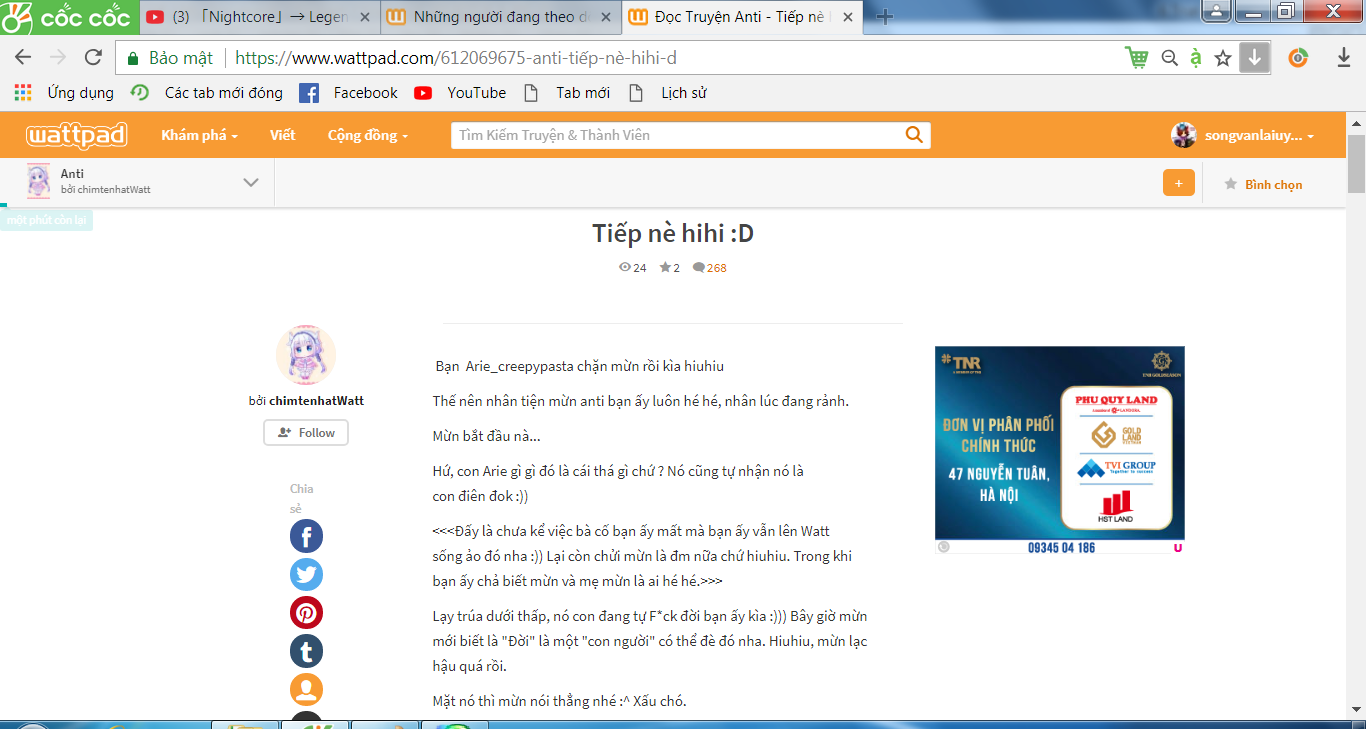
Task: Share the chapter on Pinterest
Action: tap(306, 613)
